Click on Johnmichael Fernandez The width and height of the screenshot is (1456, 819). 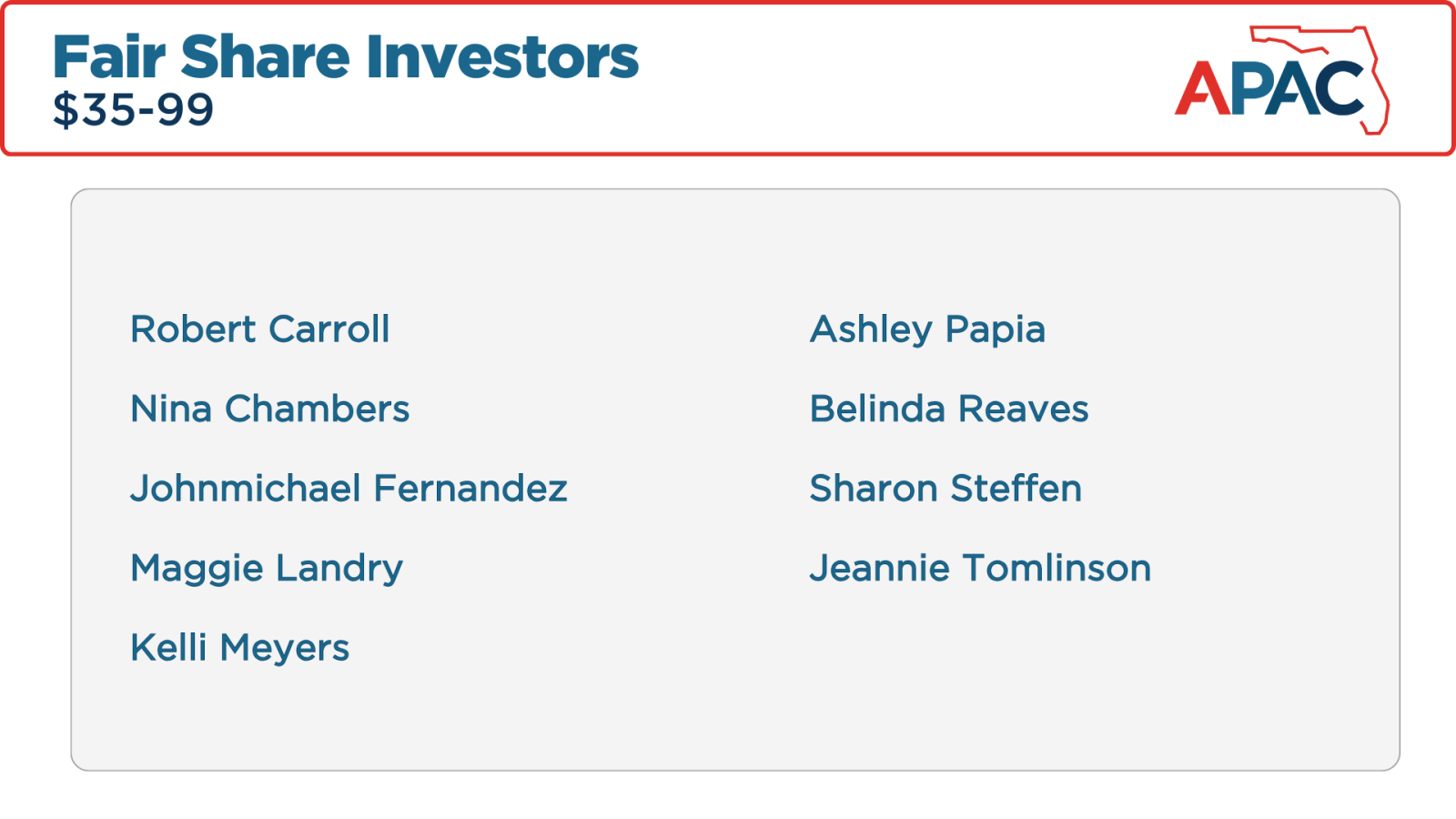click(349, 489)
